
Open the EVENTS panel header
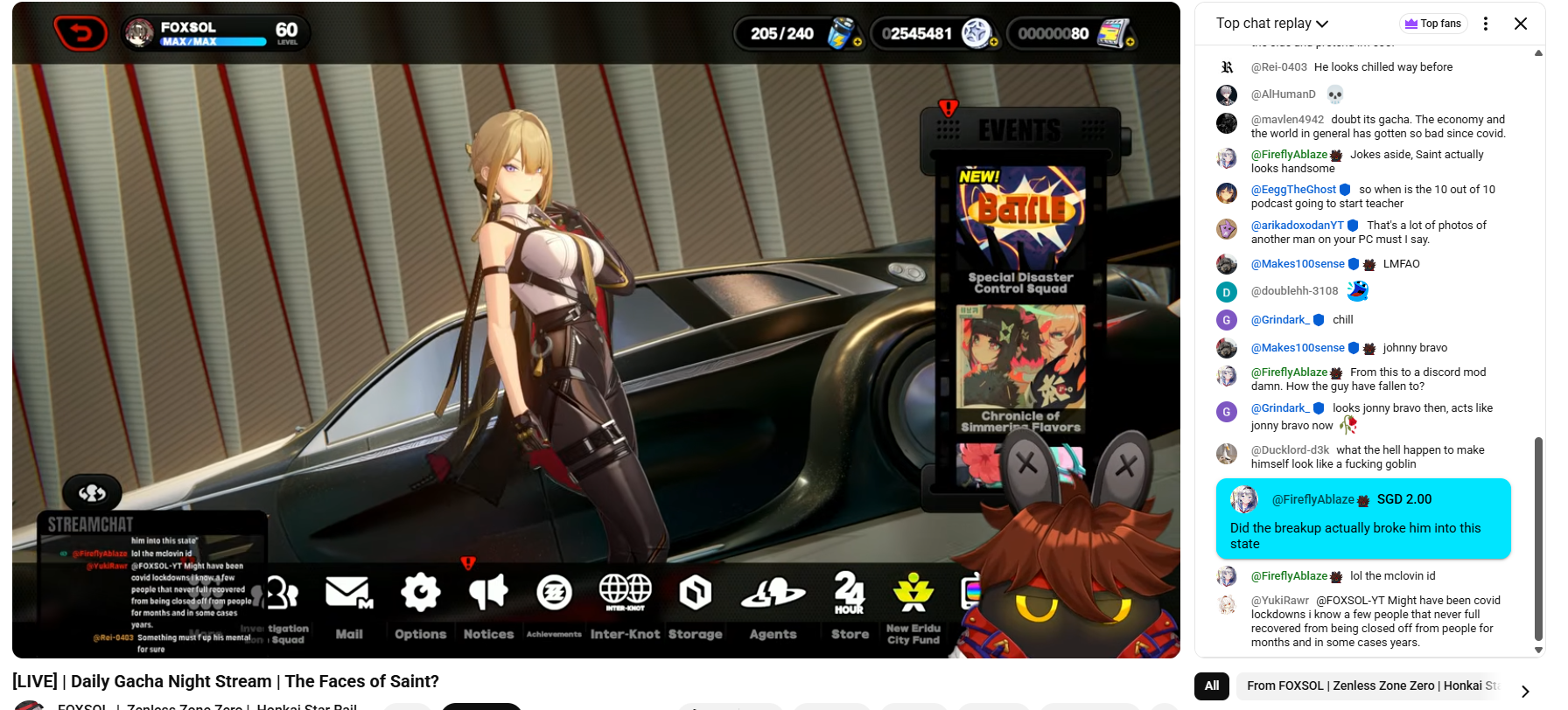click(1020, 131)
